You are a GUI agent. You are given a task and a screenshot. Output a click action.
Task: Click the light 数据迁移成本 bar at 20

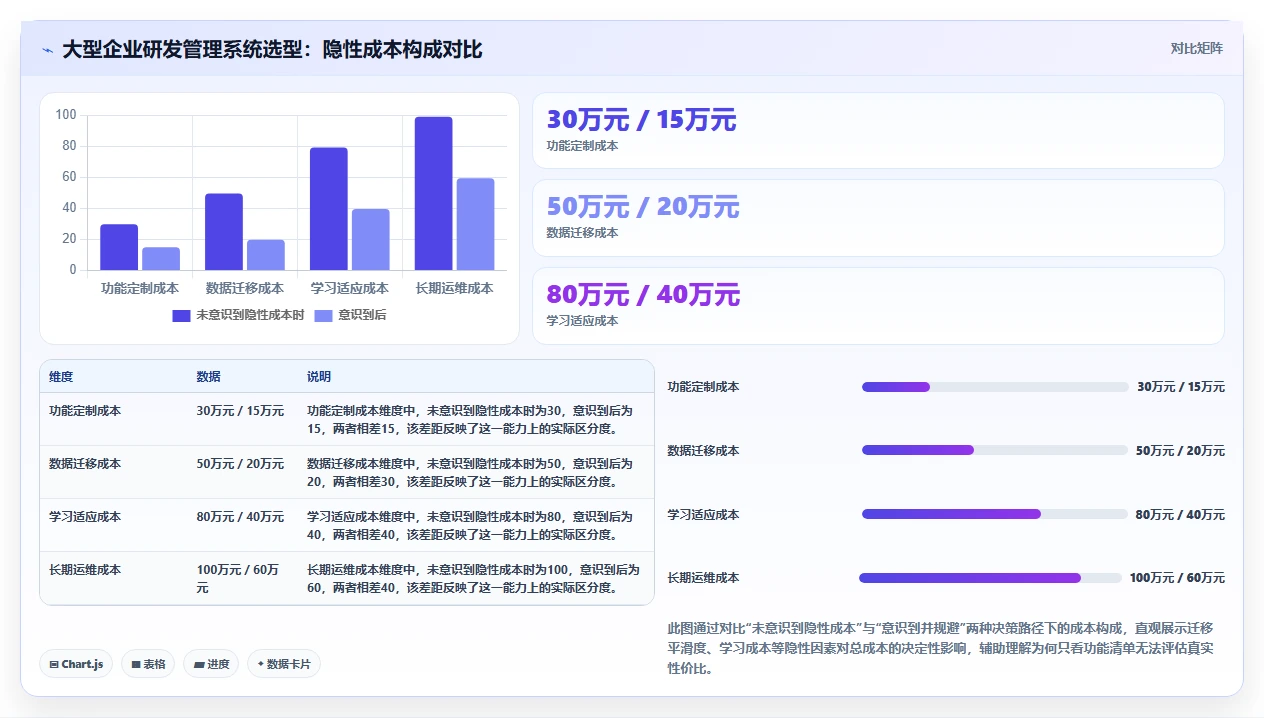click(266, 255)
